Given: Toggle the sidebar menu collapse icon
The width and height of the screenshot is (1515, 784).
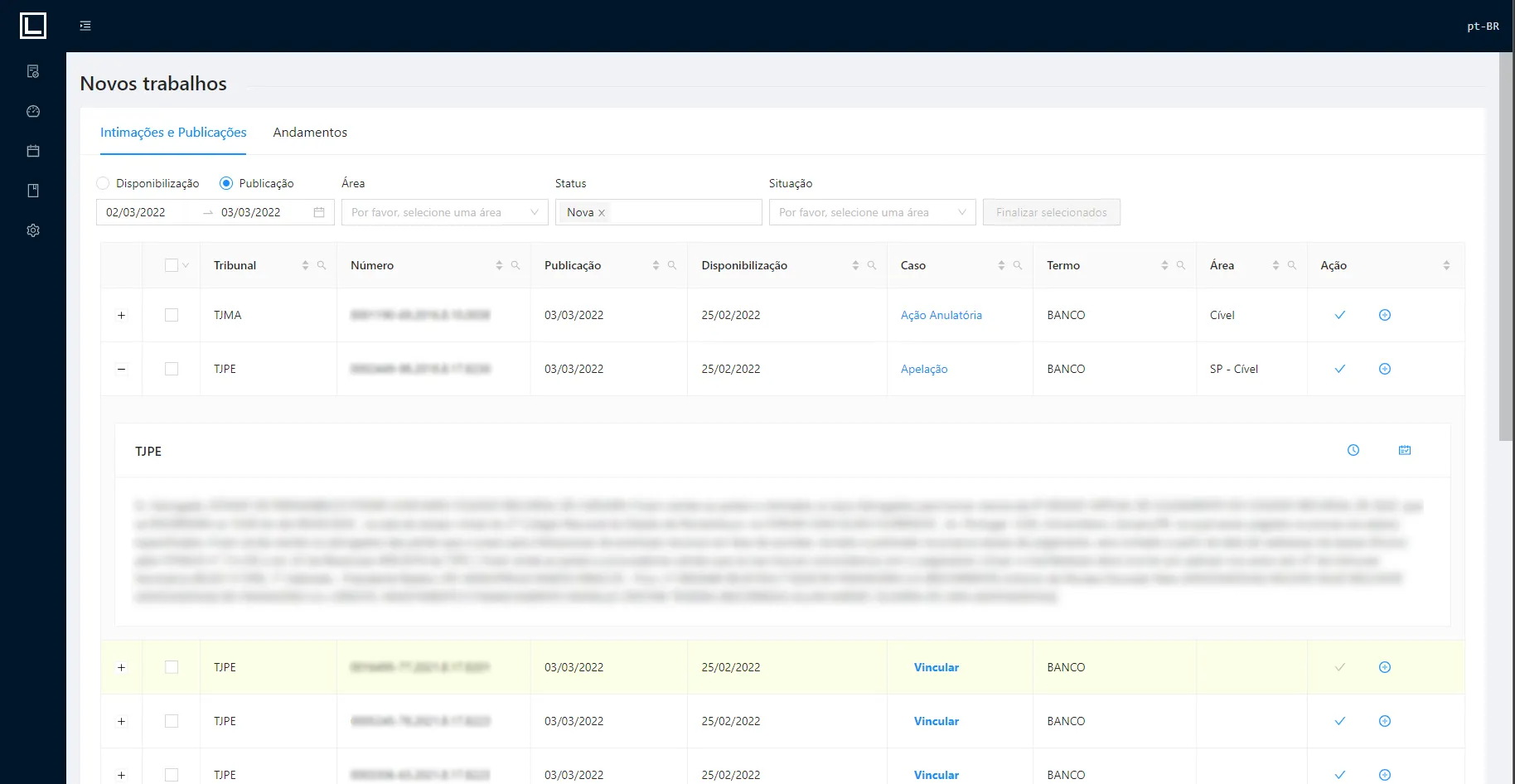Looking at the screenshot, I should [x=85, y=26].
